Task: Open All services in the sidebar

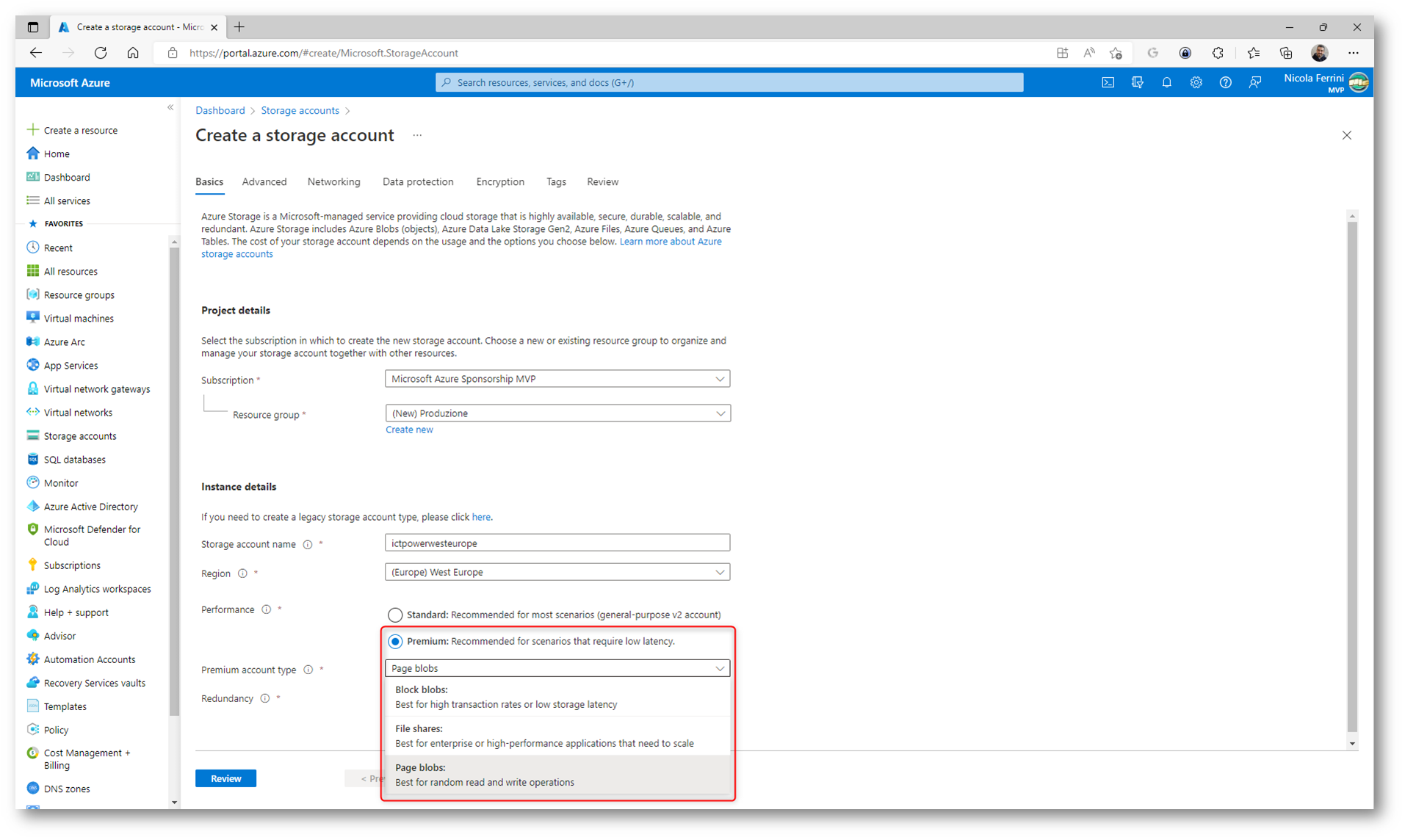Action: pos(67,200)
